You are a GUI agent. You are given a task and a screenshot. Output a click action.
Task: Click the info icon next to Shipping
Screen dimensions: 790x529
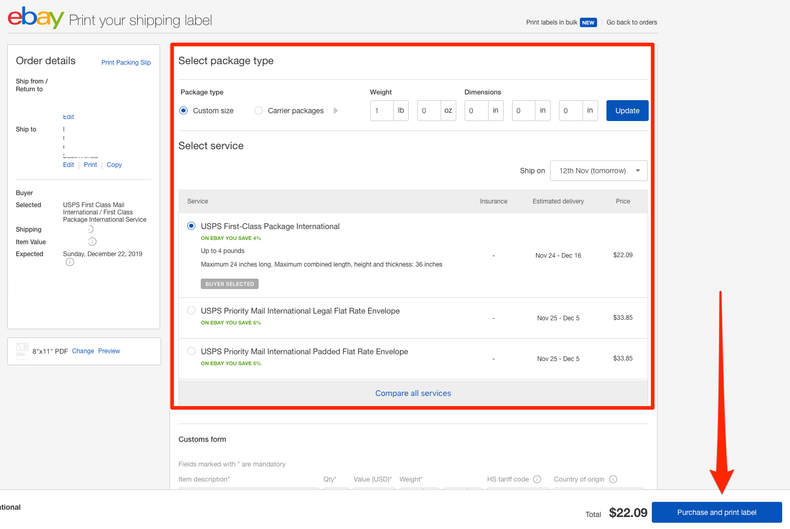tap(92, 229)
